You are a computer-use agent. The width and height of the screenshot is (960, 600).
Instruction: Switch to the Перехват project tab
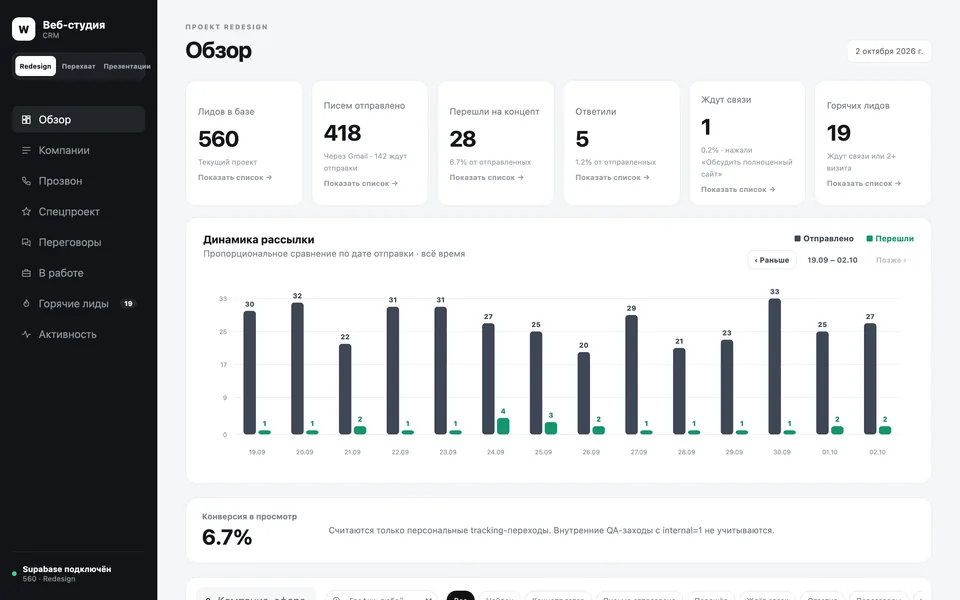coord(78,66)
